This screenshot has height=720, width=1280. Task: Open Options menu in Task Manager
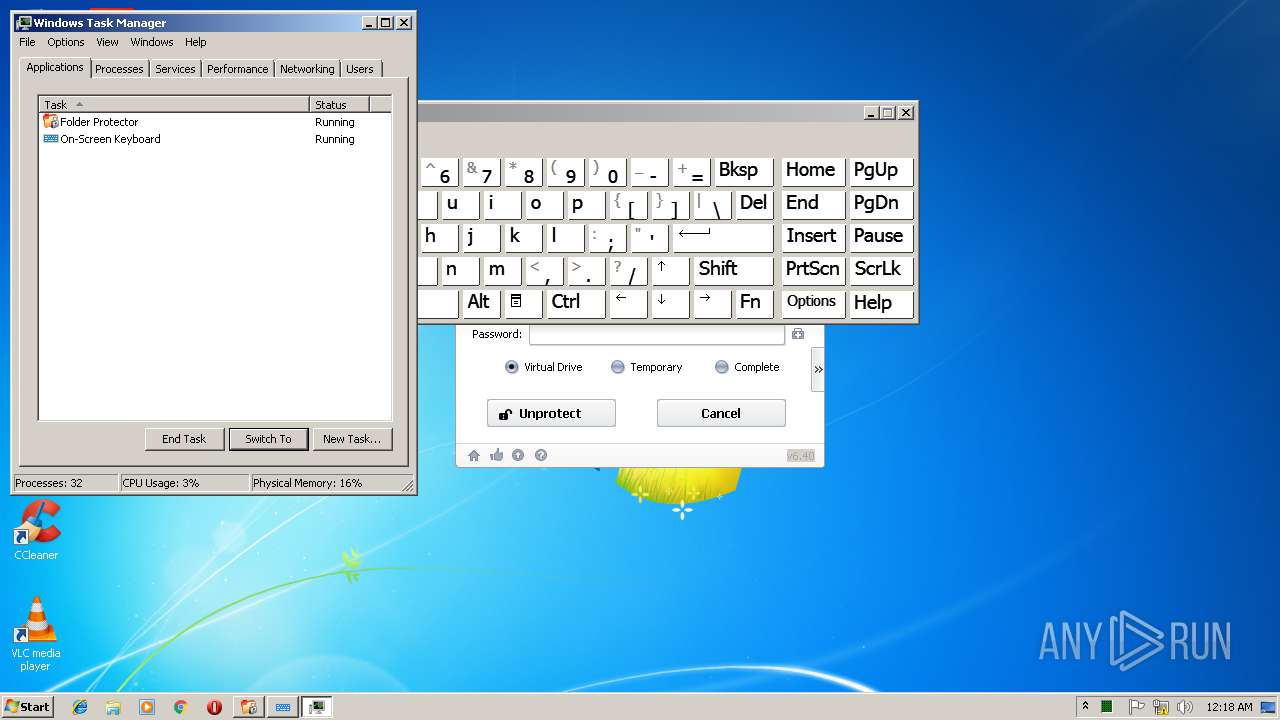click(66, 42)
